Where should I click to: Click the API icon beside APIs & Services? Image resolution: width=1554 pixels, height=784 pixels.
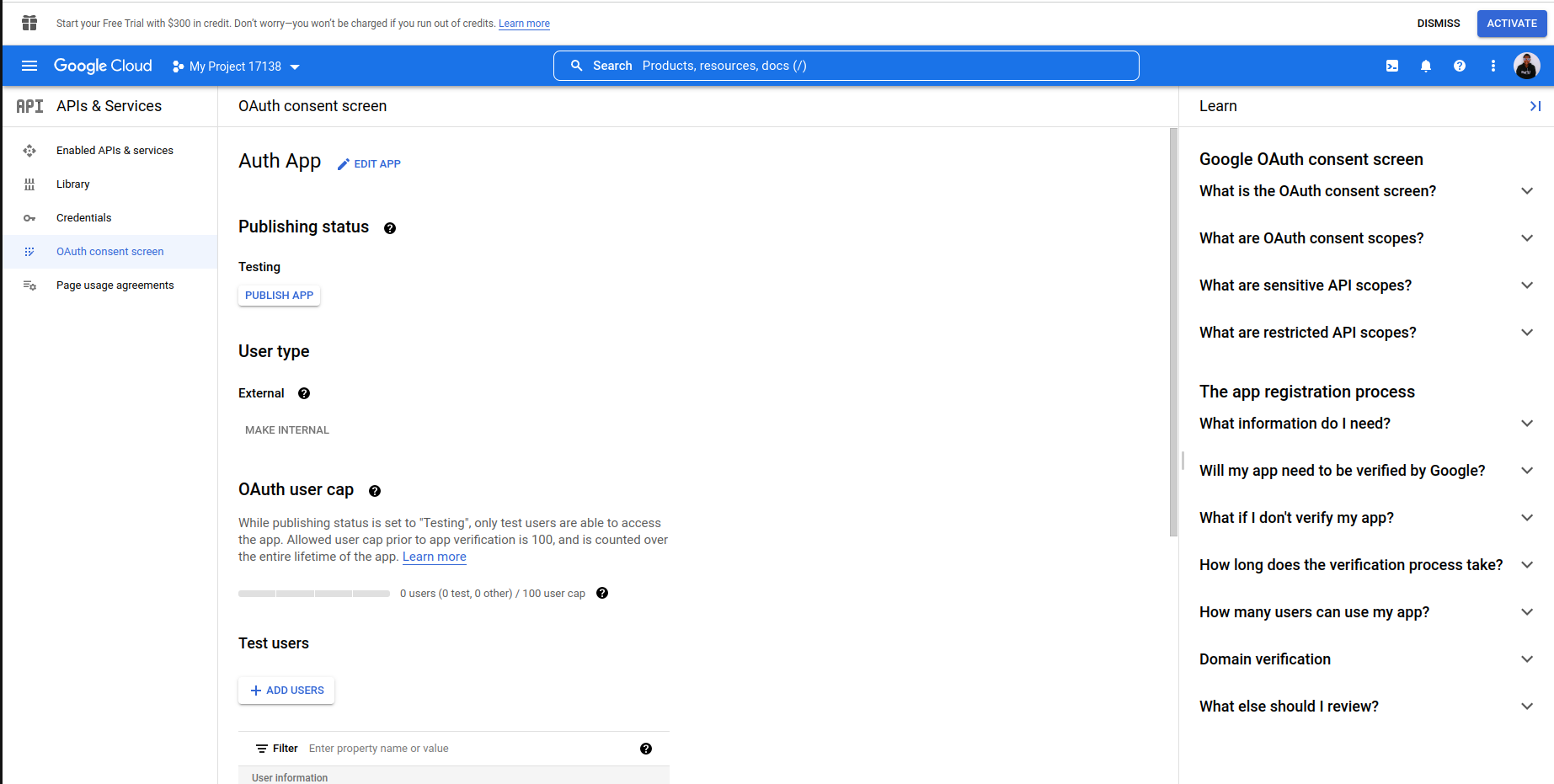(x=29, y=106)
